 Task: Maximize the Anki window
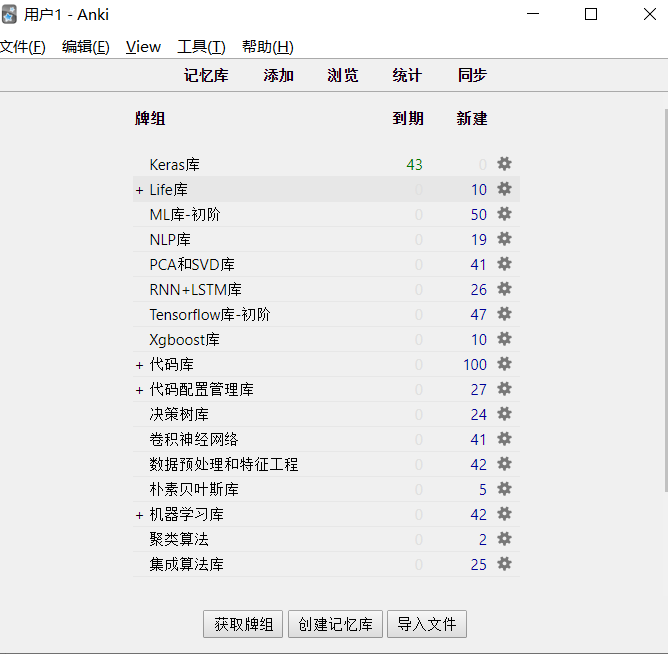(590, 14)
